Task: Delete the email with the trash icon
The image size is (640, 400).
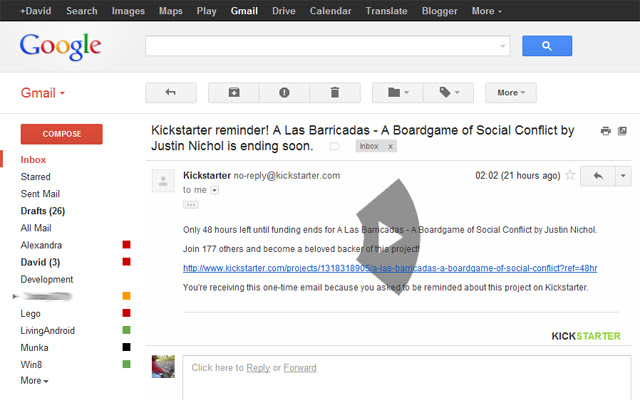Action: click(335, 93)
